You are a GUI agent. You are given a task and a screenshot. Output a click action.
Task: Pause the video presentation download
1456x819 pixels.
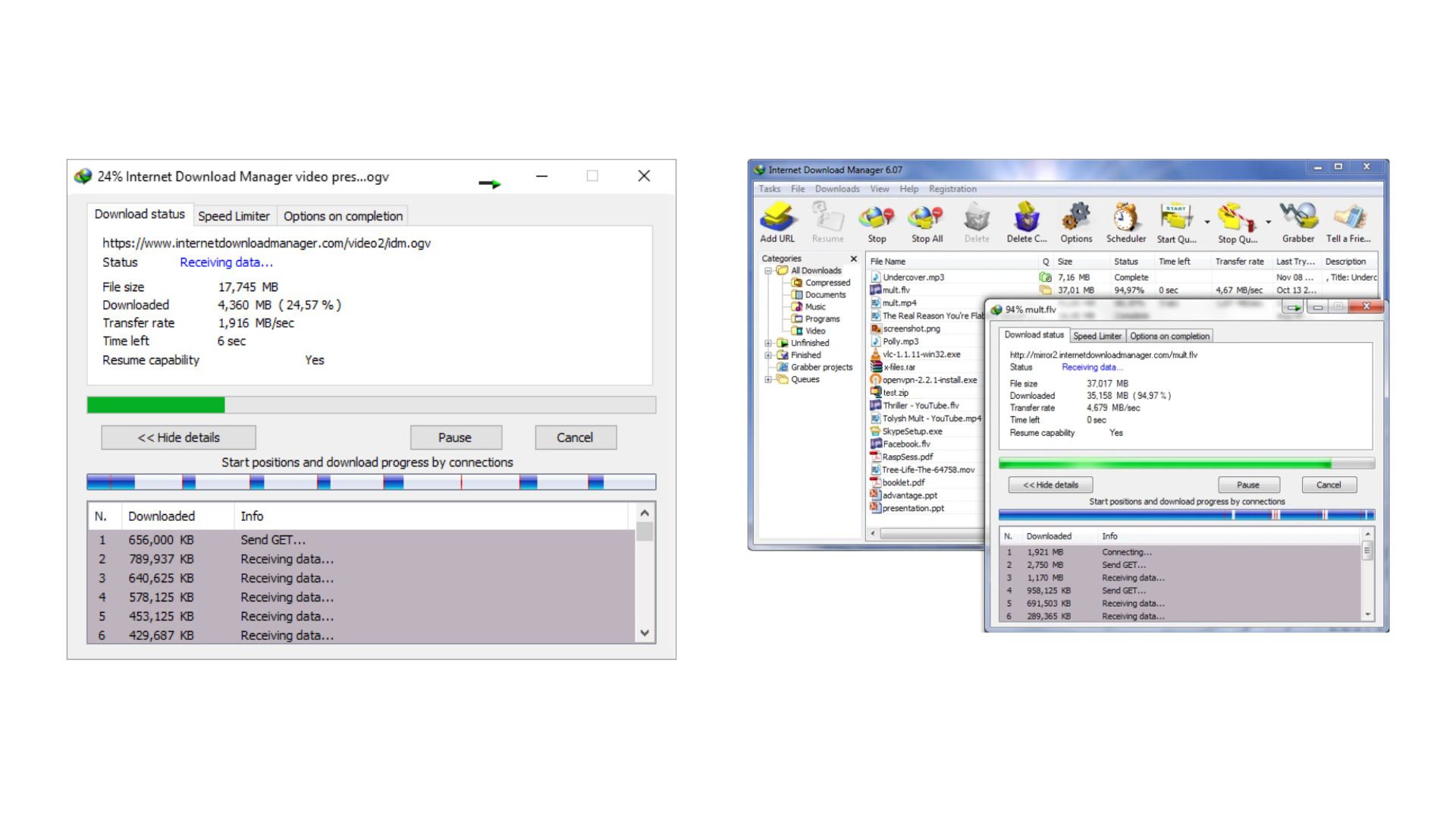(456, 437)
